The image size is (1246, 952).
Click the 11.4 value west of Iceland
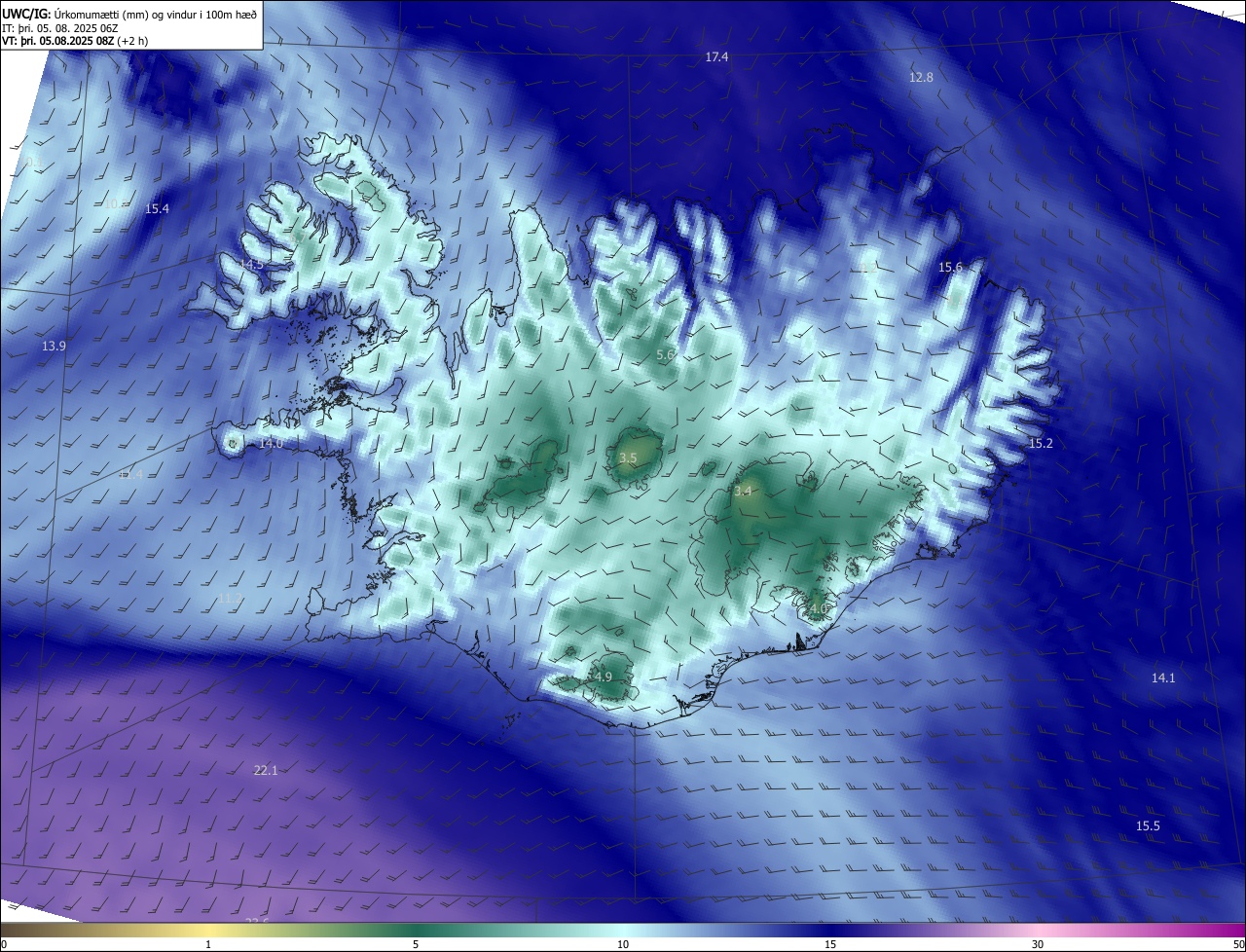[130, 475]
